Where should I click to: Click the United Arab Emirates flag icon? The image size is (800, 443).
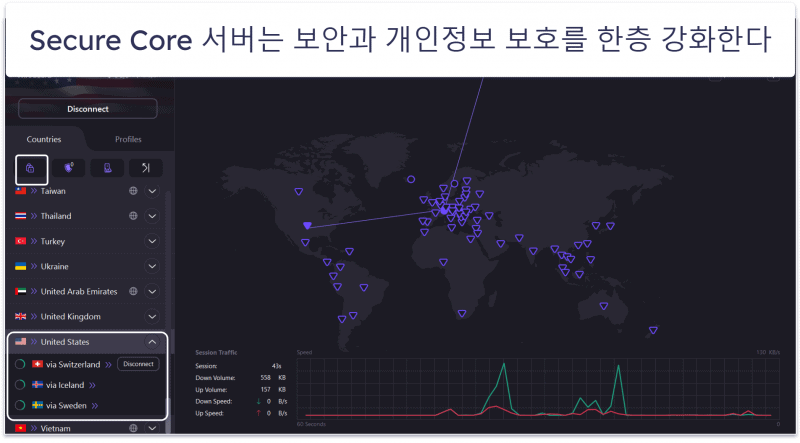click(x=20, y=291)
